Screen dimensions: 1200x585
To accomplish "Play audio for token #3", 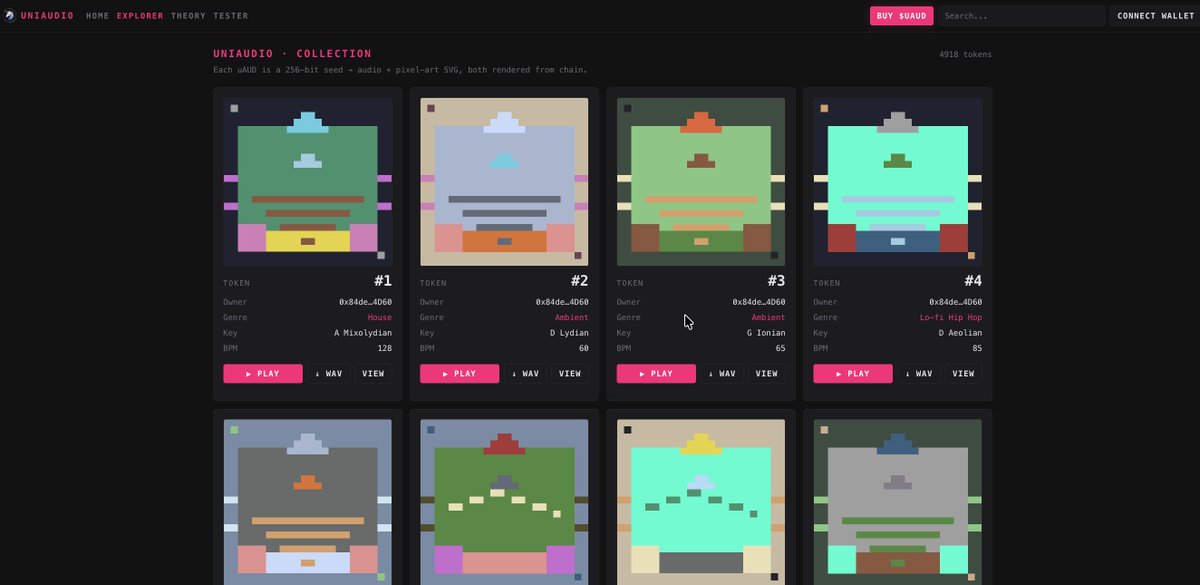I will point(657,373).
